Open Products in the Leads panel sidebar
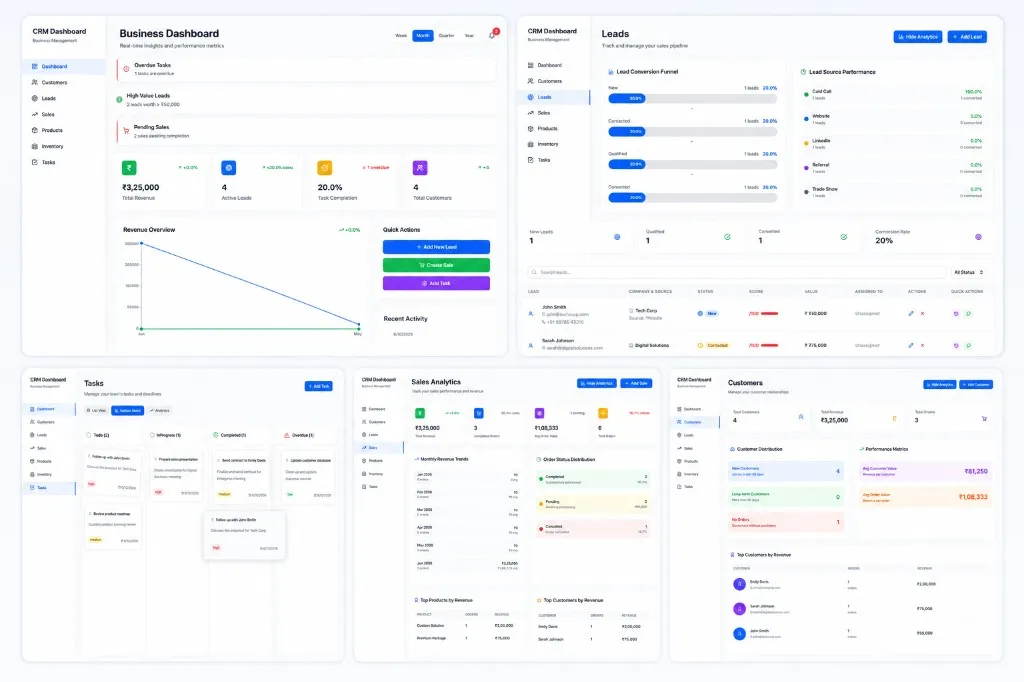 [555, 128]
